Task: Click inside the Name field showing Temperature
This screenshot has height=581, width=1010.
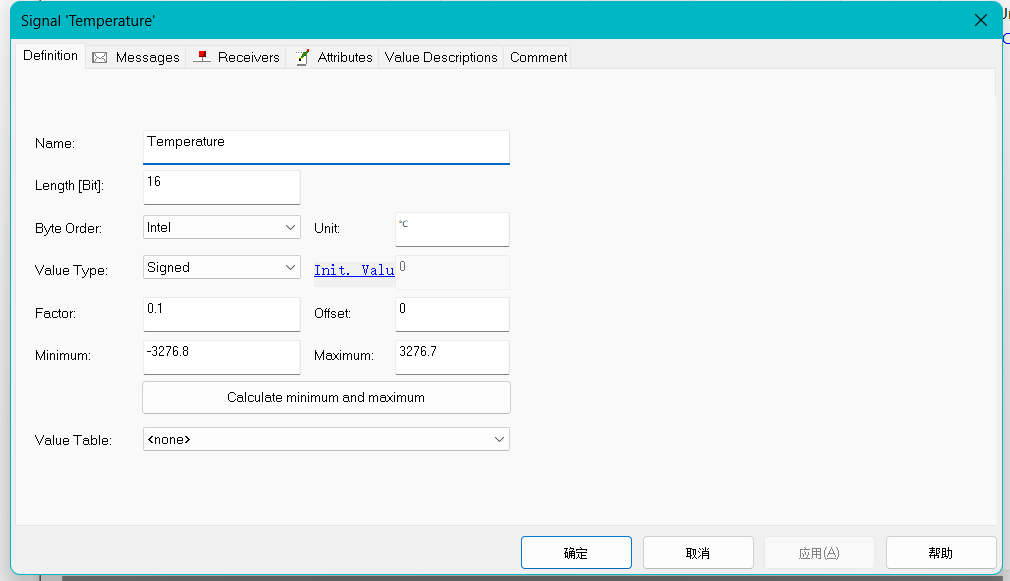Action: (x=325, y=146)
